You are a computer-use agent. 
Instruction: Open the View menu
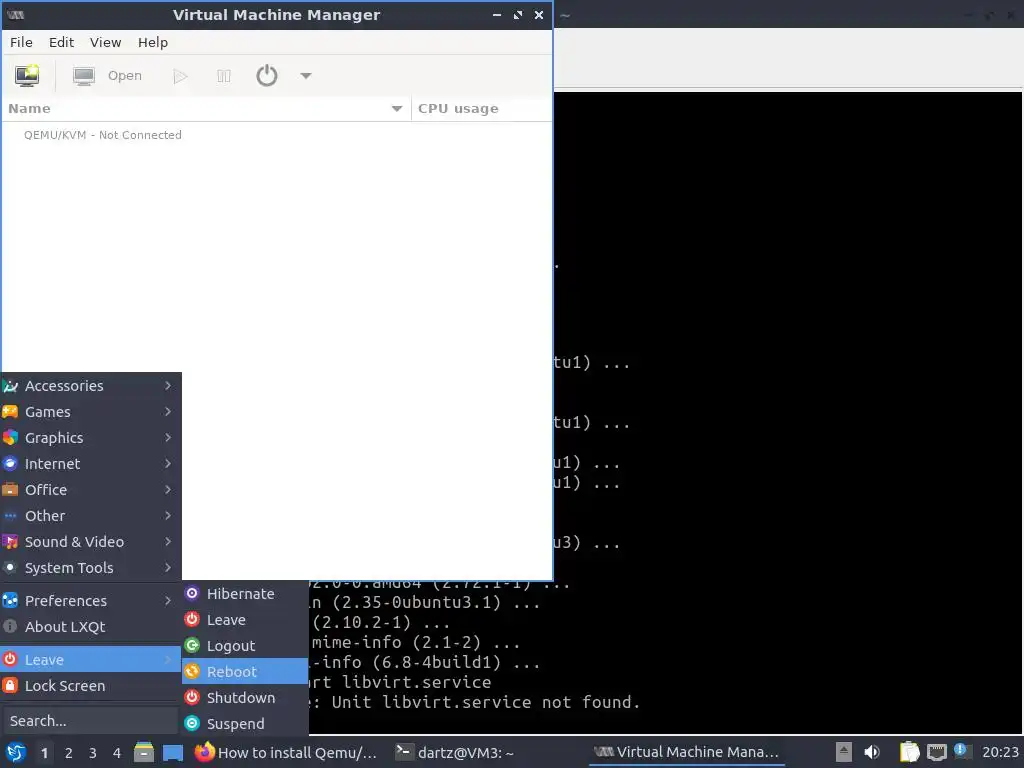[x=105, y=42]
